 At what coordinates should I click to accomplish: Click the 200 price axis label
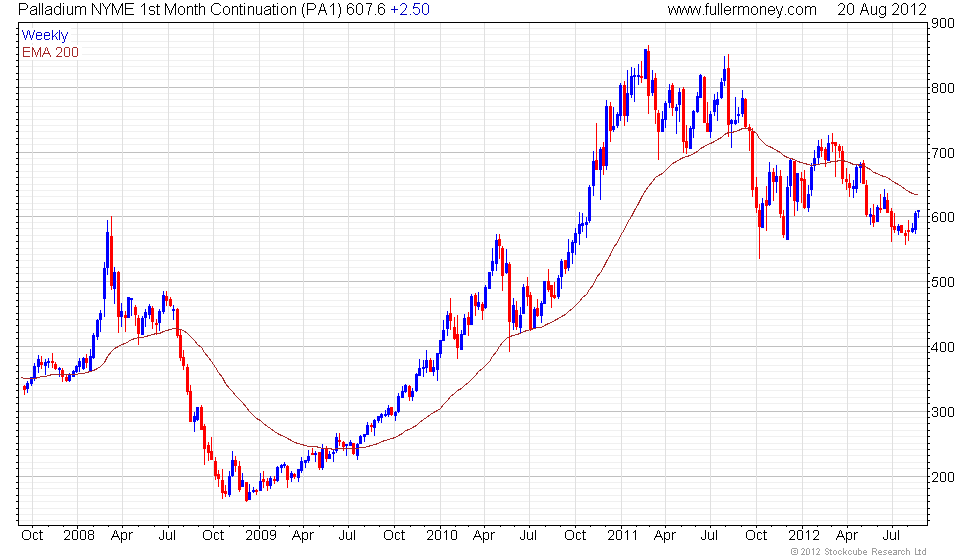942,478
